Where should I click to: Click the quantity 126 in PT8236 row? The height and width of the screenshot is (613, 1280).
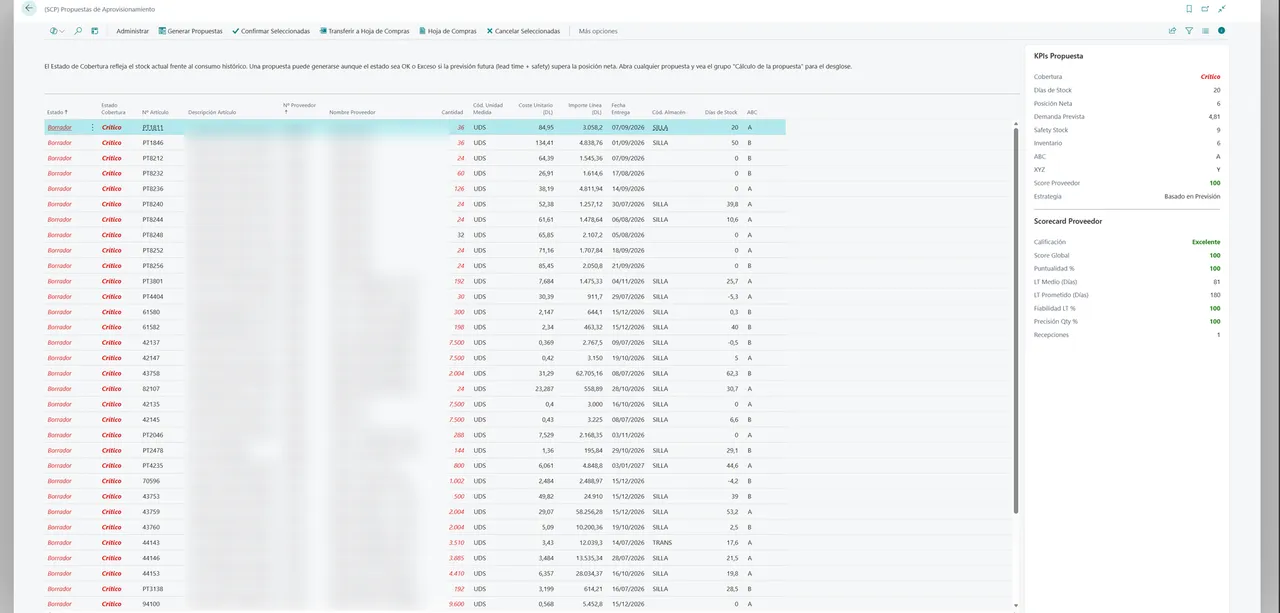[459, 189]
